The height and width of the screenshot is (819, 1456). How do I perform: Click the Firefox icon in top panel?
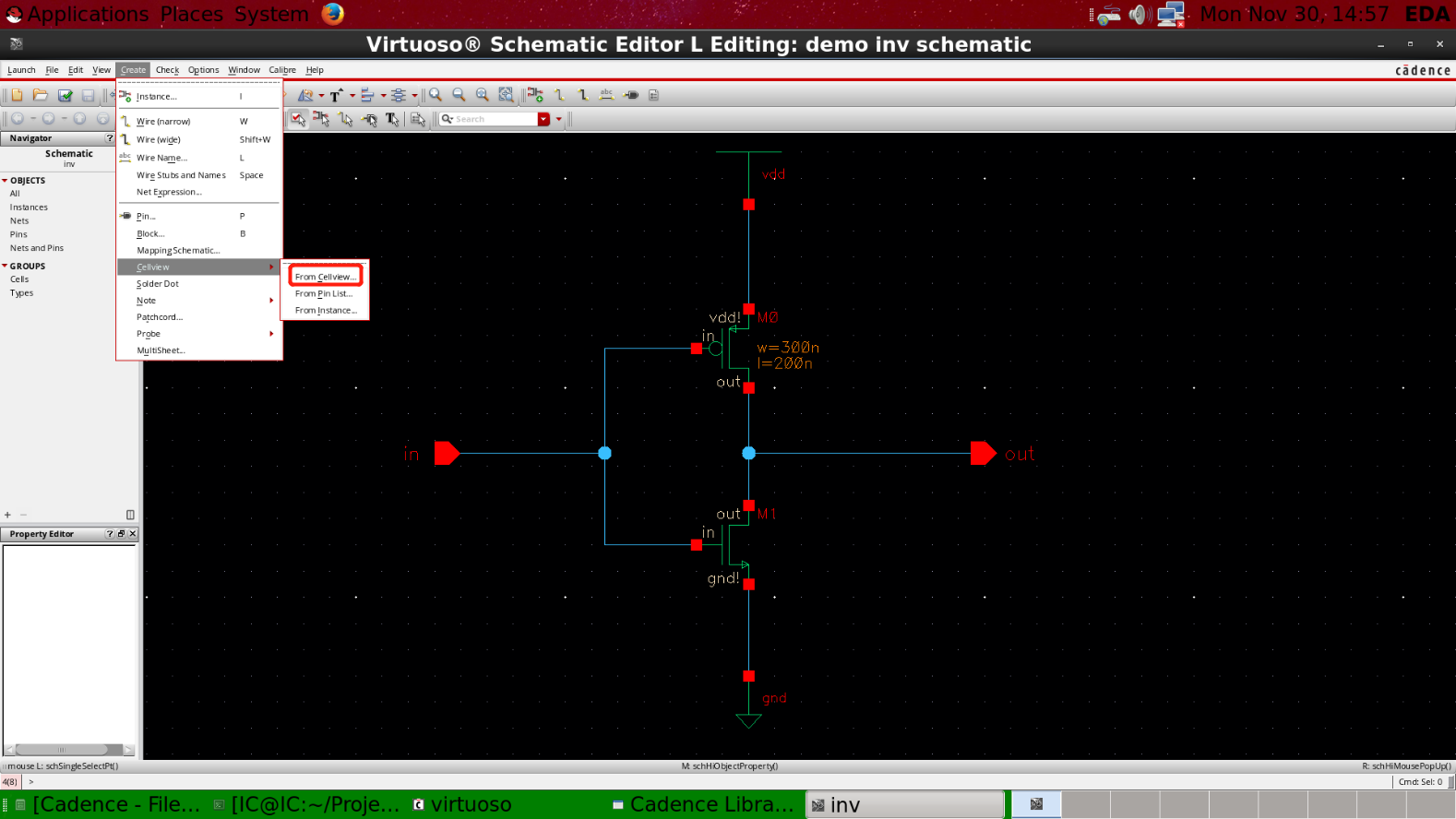333,14
